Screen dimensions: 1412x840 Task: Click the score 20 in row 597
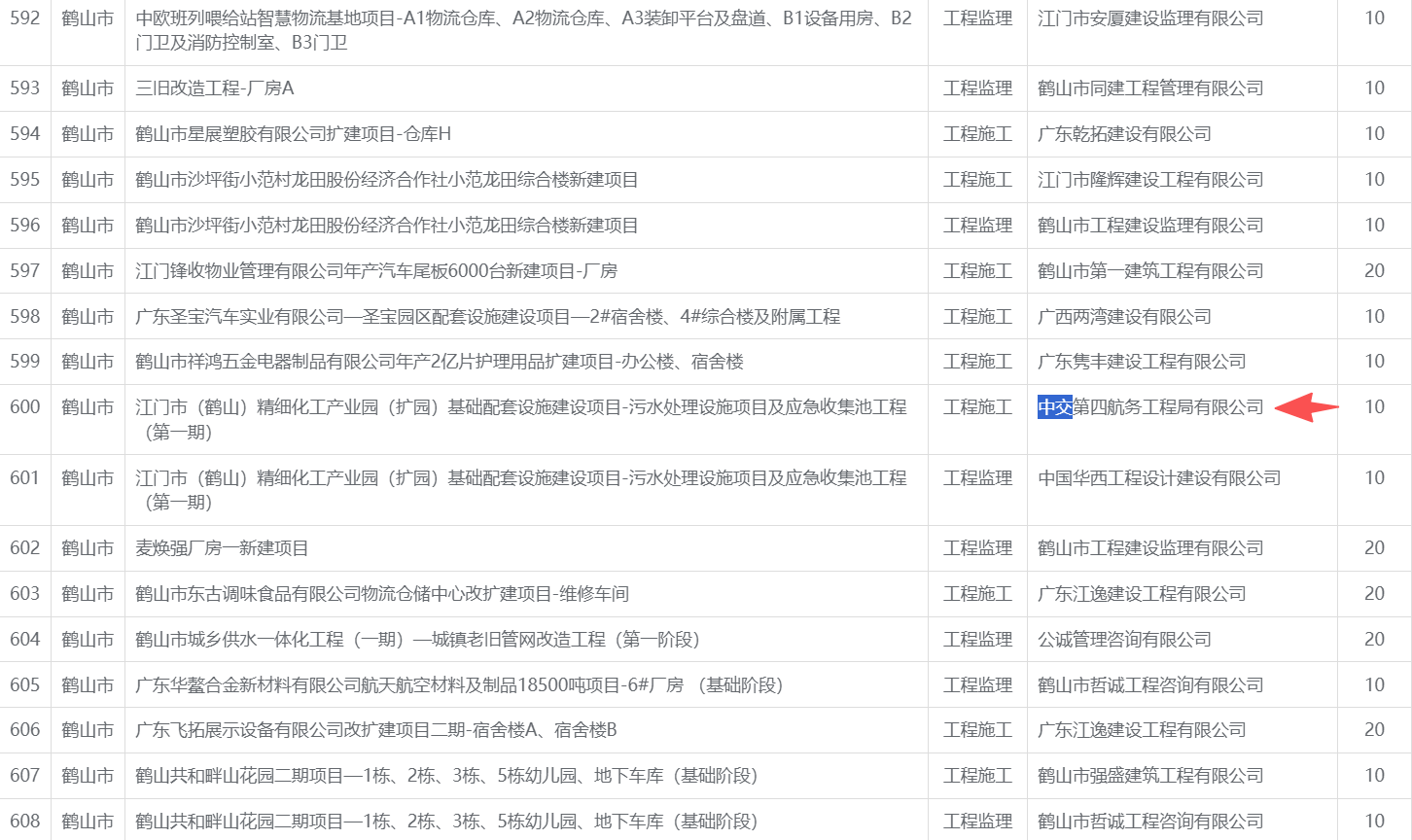1373,271
